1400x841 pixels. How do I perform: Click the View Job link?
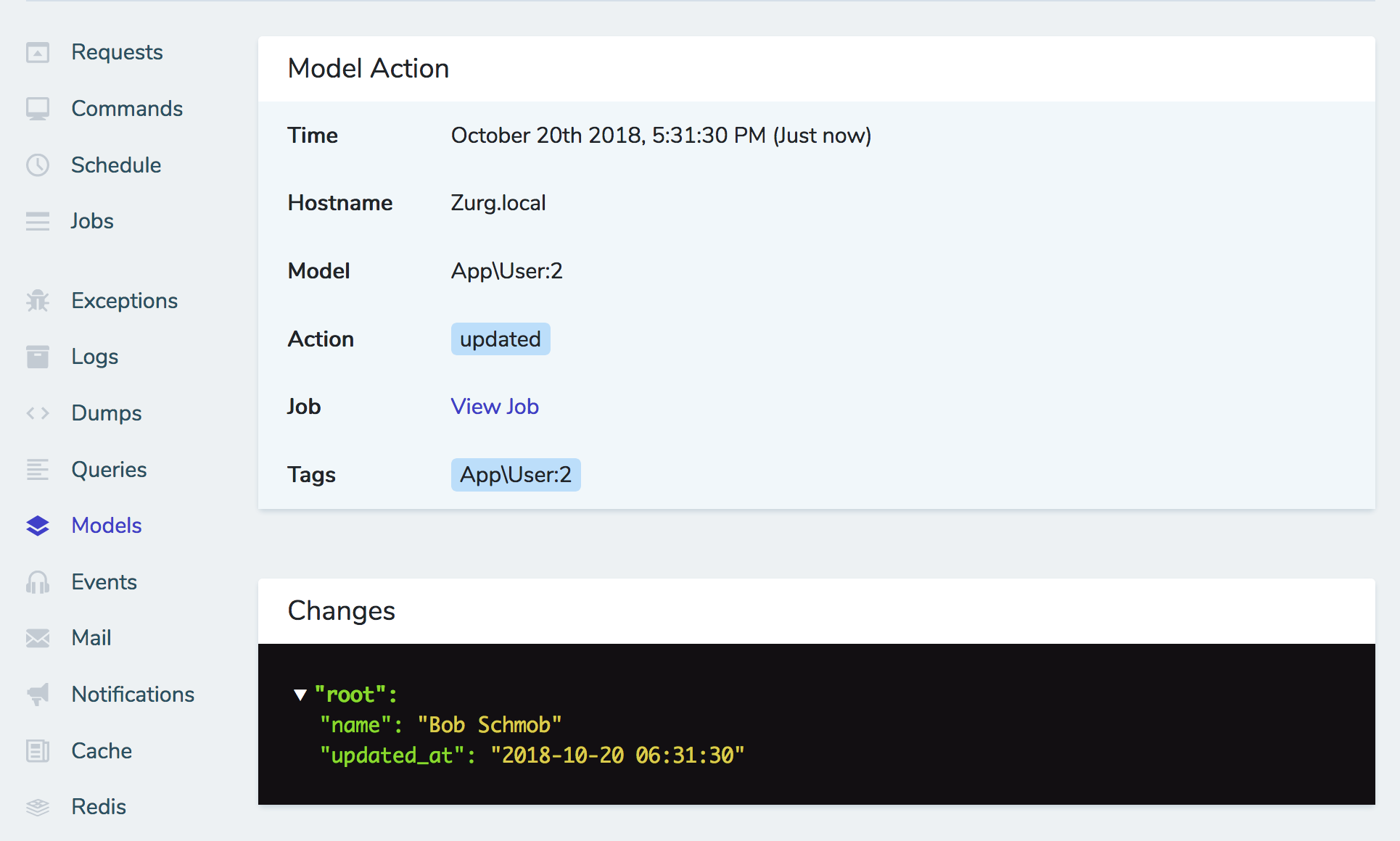point(495,406)
